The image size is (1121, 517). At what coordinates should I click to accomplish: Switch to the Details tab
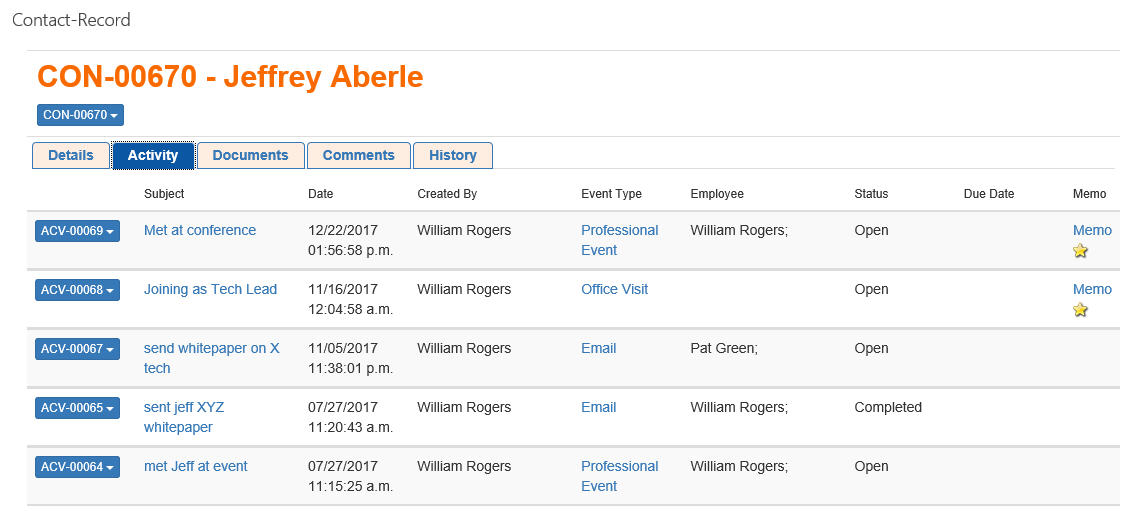[x=71, y=155]
